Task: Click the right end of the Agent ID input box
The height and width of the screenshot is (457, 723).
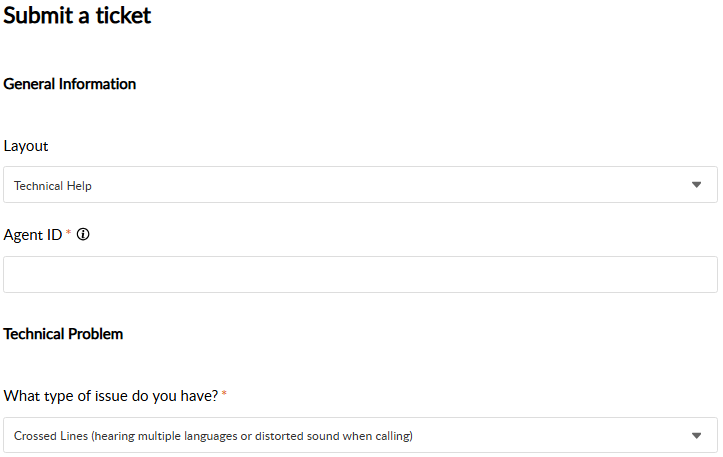Action: click(x=701, y=274)
